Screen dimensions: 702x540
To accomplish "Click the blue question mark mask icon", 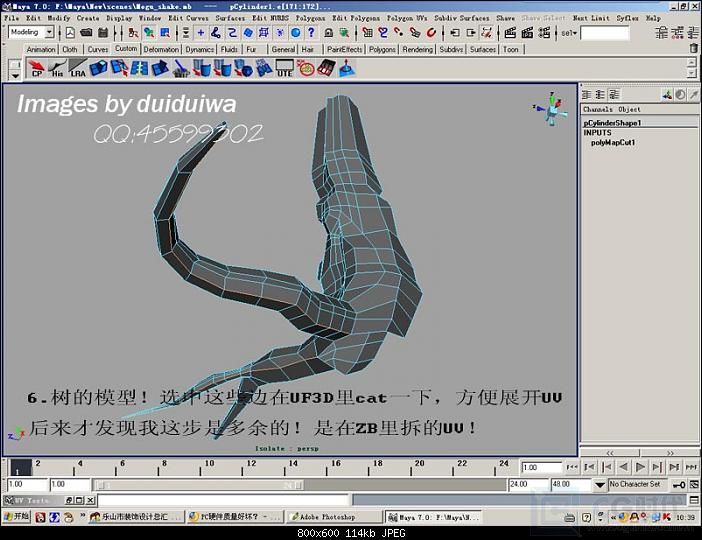I will [311, 32].
